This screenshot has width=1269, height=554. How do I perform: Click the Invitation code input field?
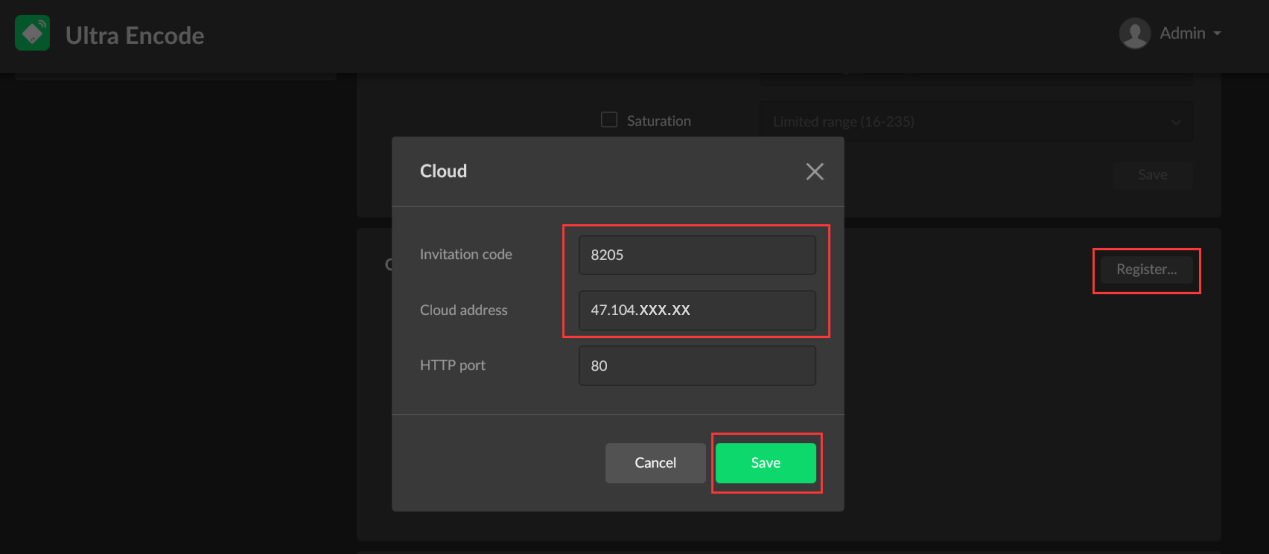pos(697,255)
